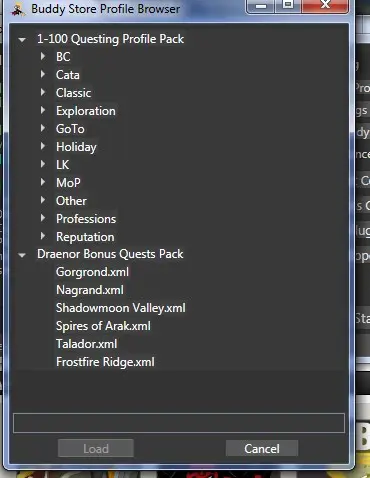This screenshot has width=370, height=478.
Task: Select the 1-100 Questing Profile Pack label
Action: tap(110, 39)
